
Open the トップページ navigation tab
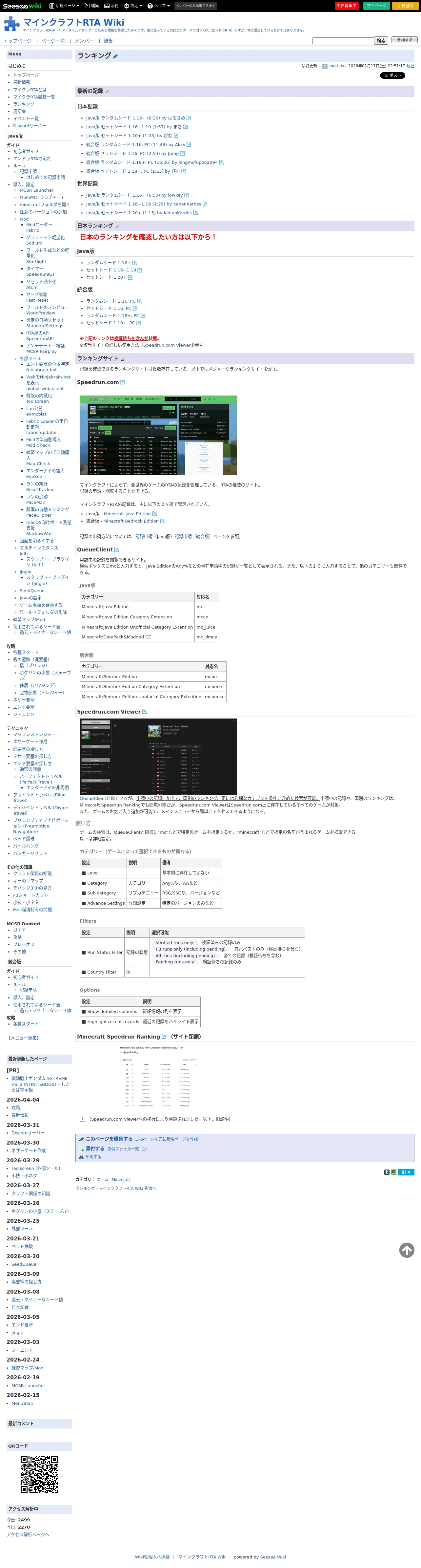click(x=18, y=41)
